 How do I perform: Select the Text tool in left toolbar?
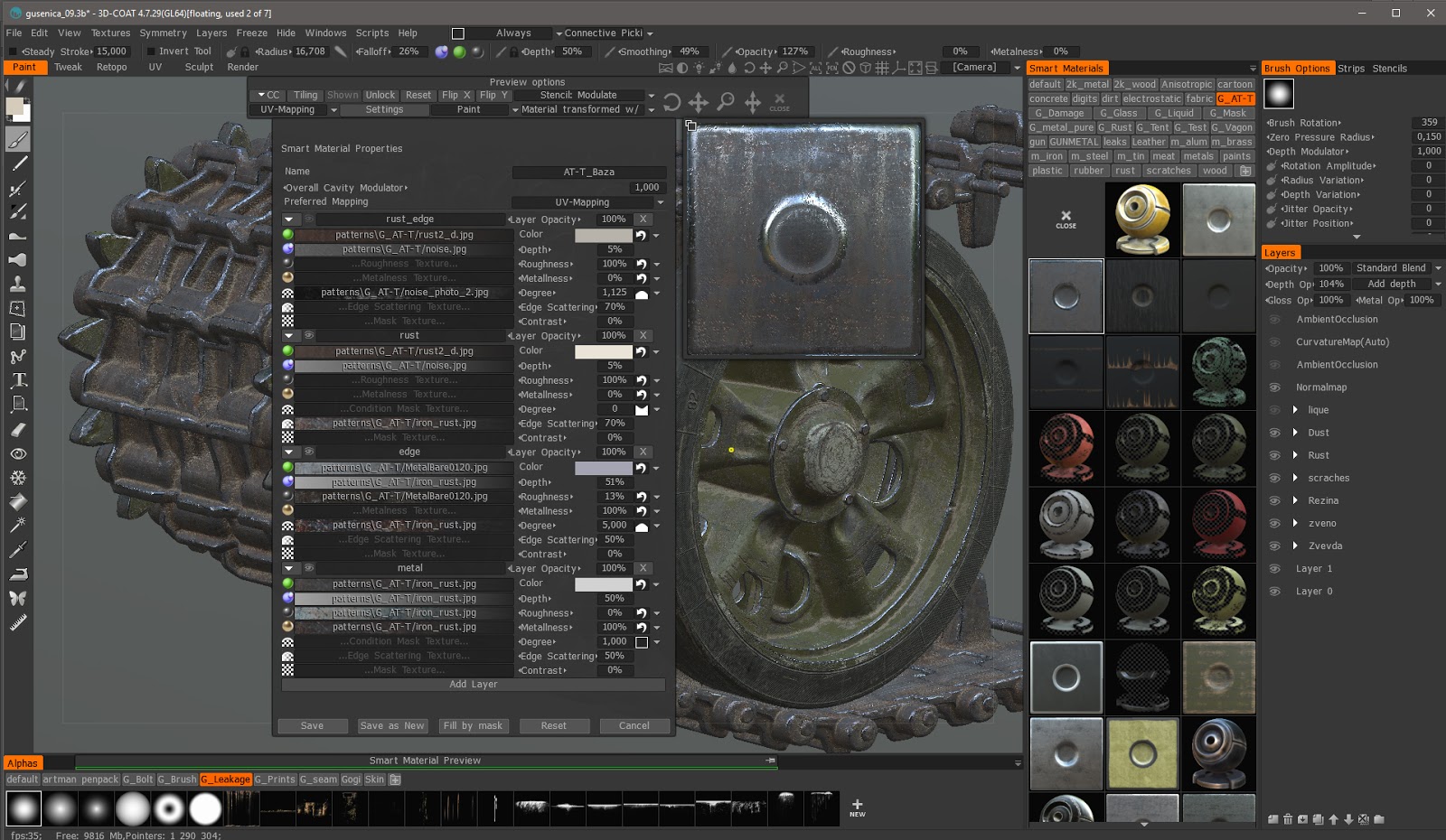tap(18, 380)
